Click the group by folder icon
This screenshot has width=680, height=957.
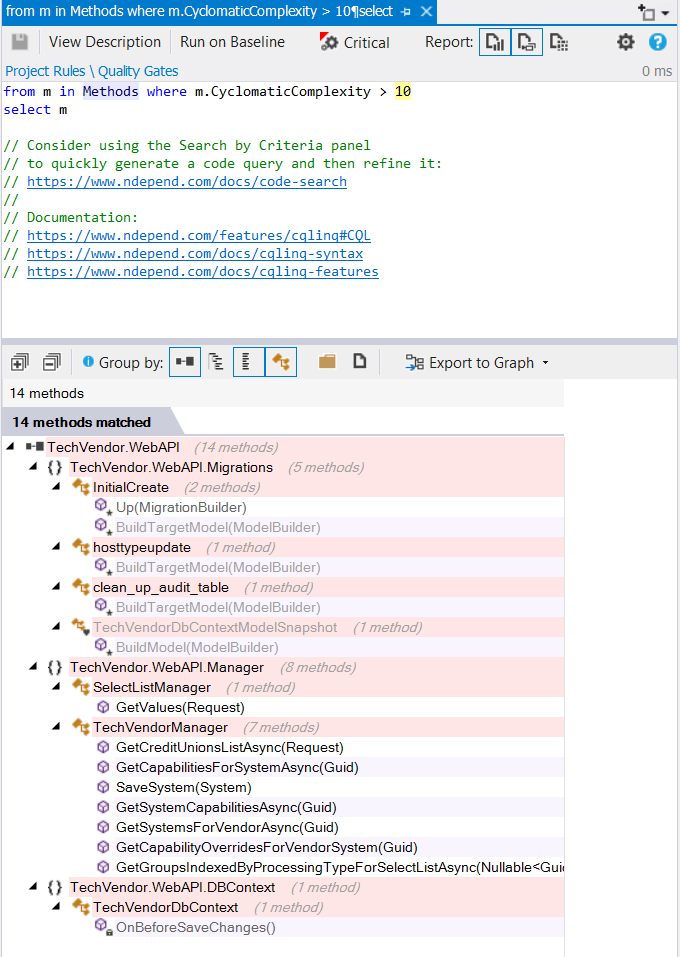point(327,362)
